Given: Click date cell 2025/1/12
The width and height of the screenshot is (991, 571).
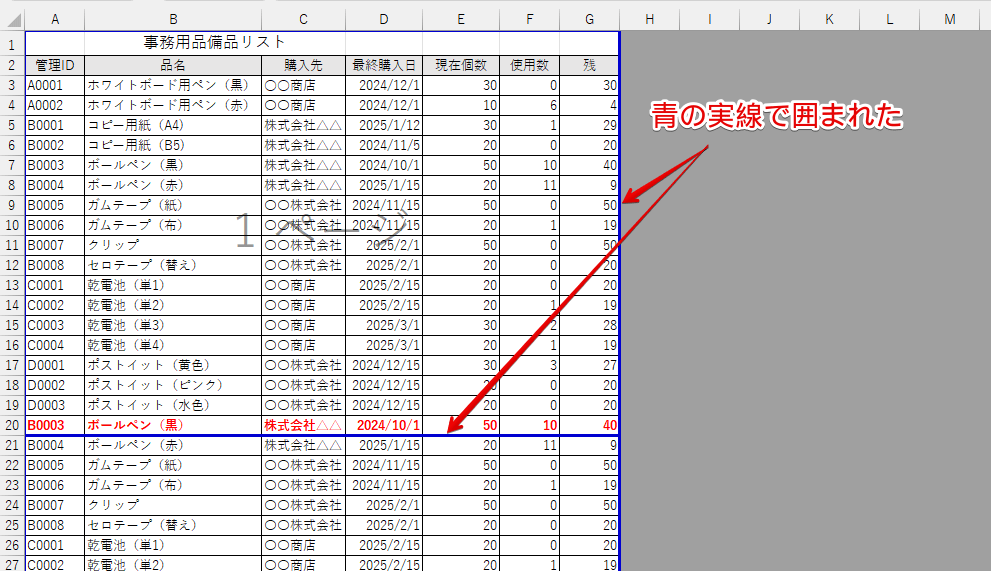Looking at the screenshot, I should pos(384,125).
